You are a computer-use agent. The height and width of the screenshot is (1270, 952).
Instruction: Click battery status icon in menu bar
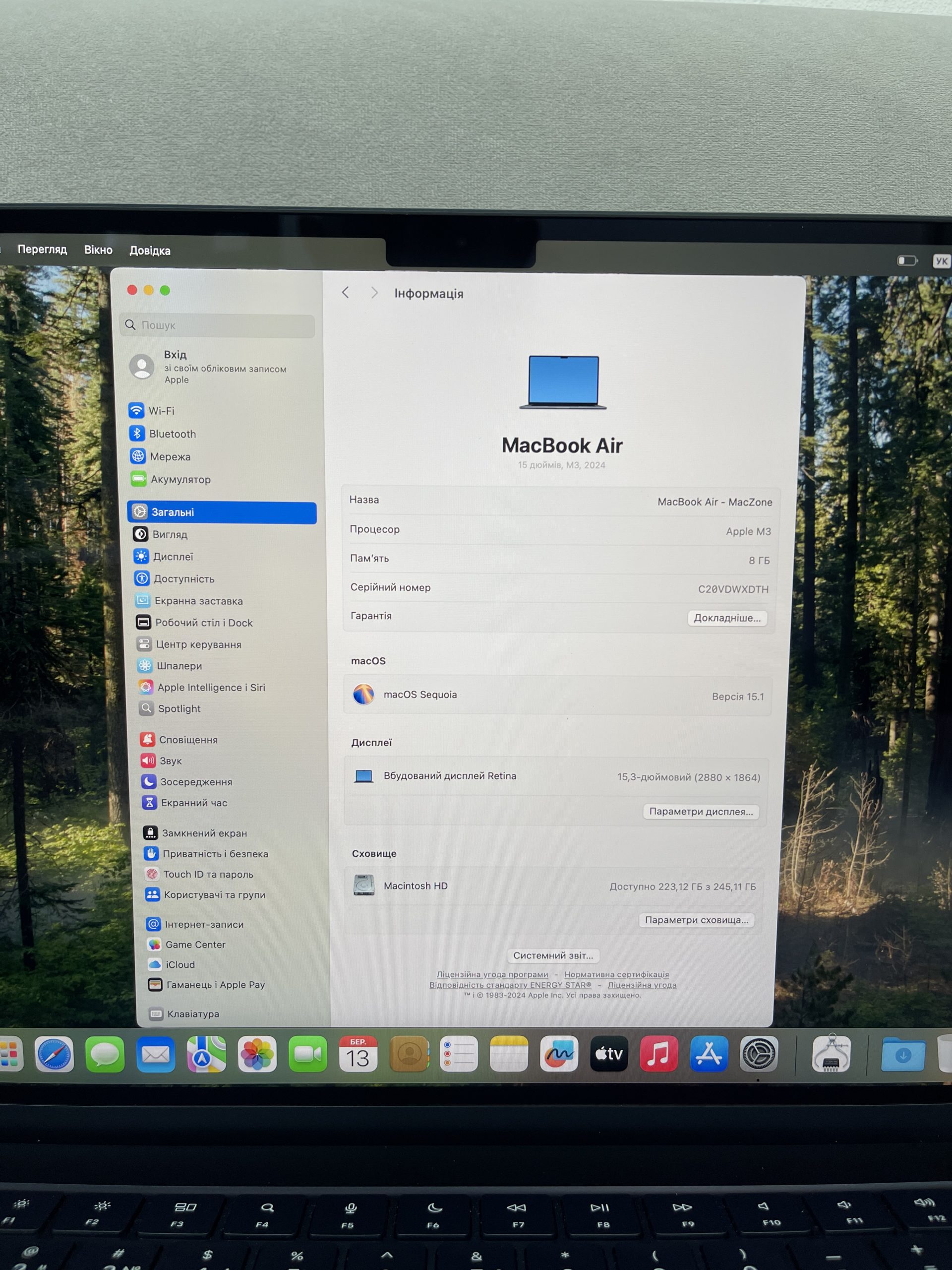907,260
